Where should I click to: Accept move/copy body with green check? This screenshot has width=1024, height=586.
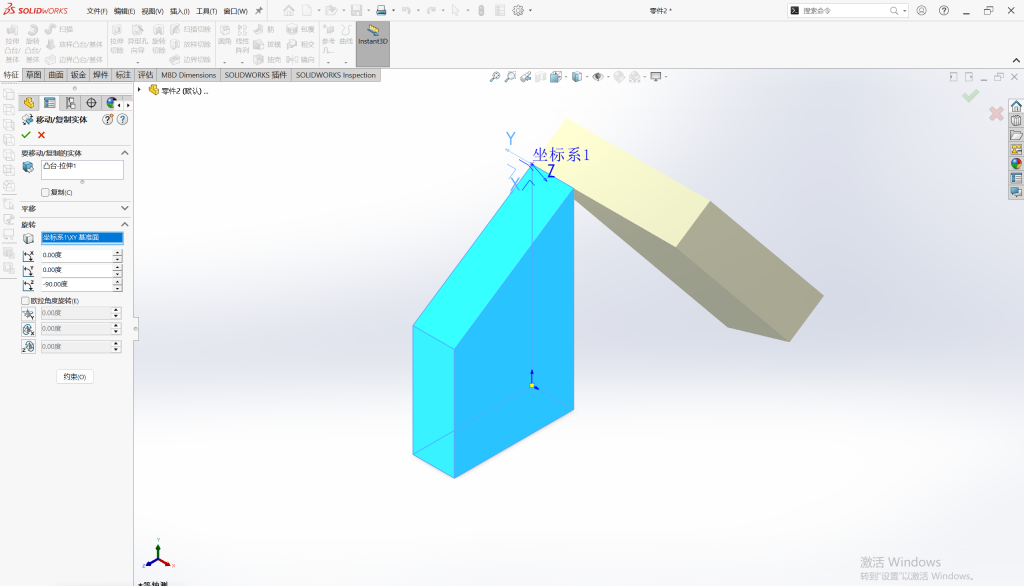26,135
